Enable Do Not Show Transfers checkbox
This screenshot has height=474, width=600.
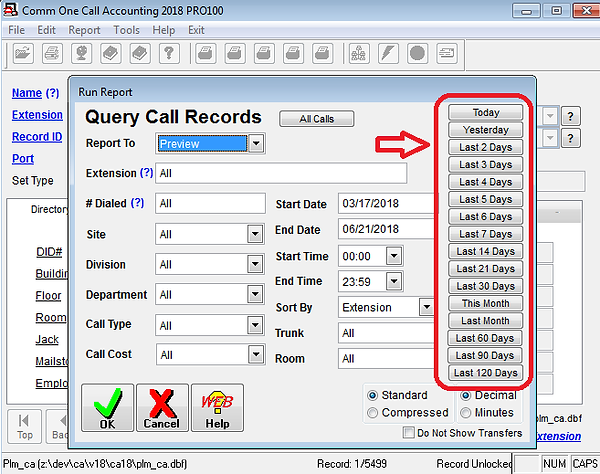(409, 433)
